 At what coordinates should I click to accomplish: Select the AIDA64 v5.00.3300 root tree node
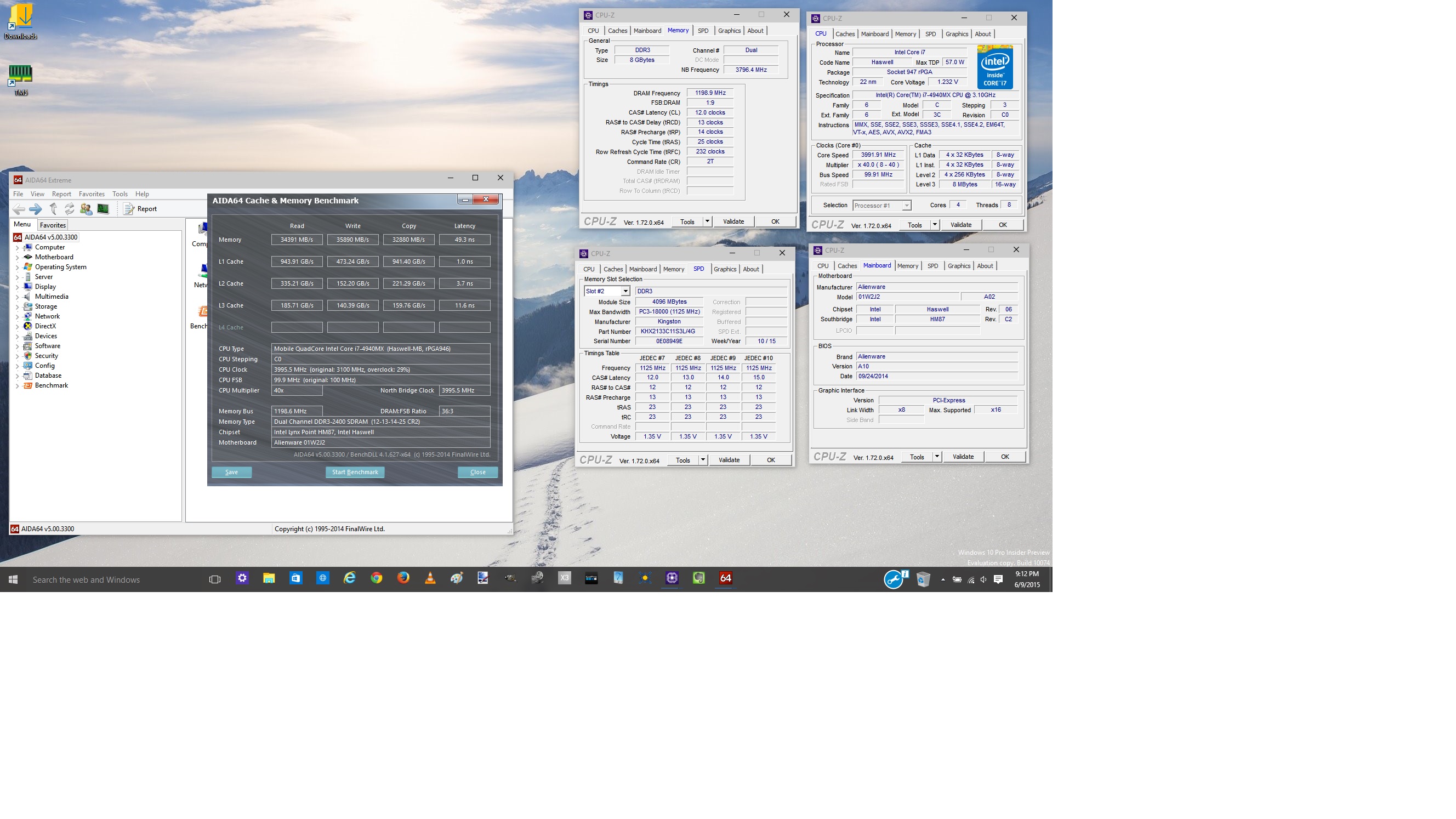point(51,237)
